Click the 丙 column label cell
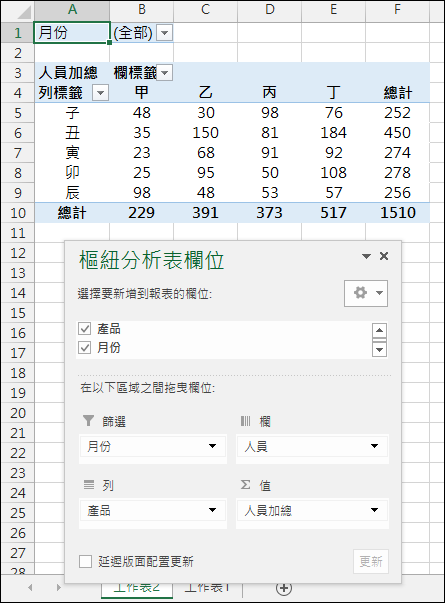 [269, 93]
